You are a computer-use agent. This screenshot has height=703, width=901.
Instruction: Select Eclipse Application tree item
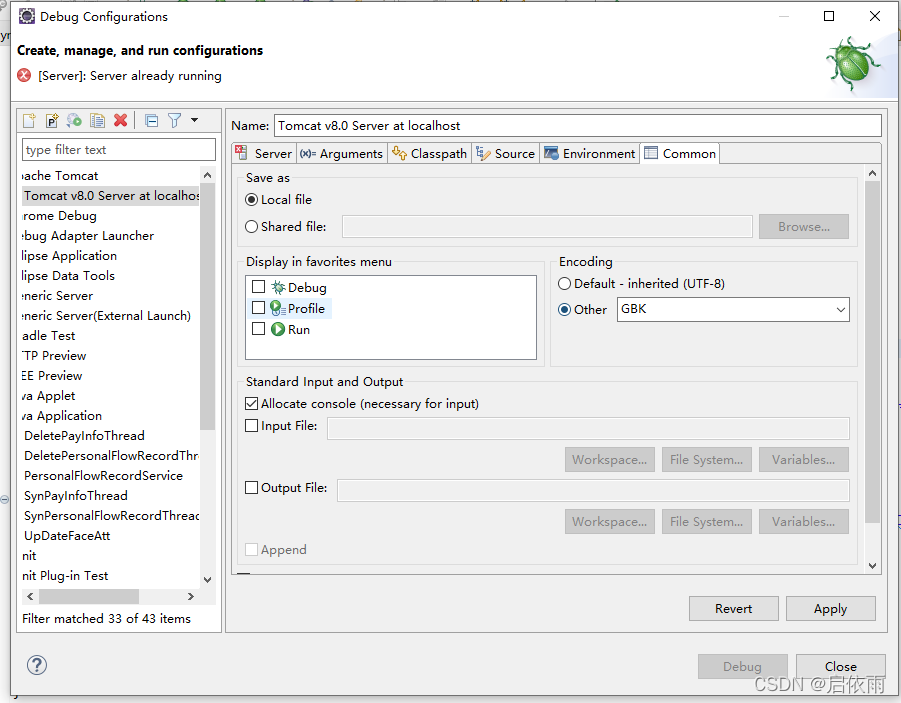[x=69, y=255]
